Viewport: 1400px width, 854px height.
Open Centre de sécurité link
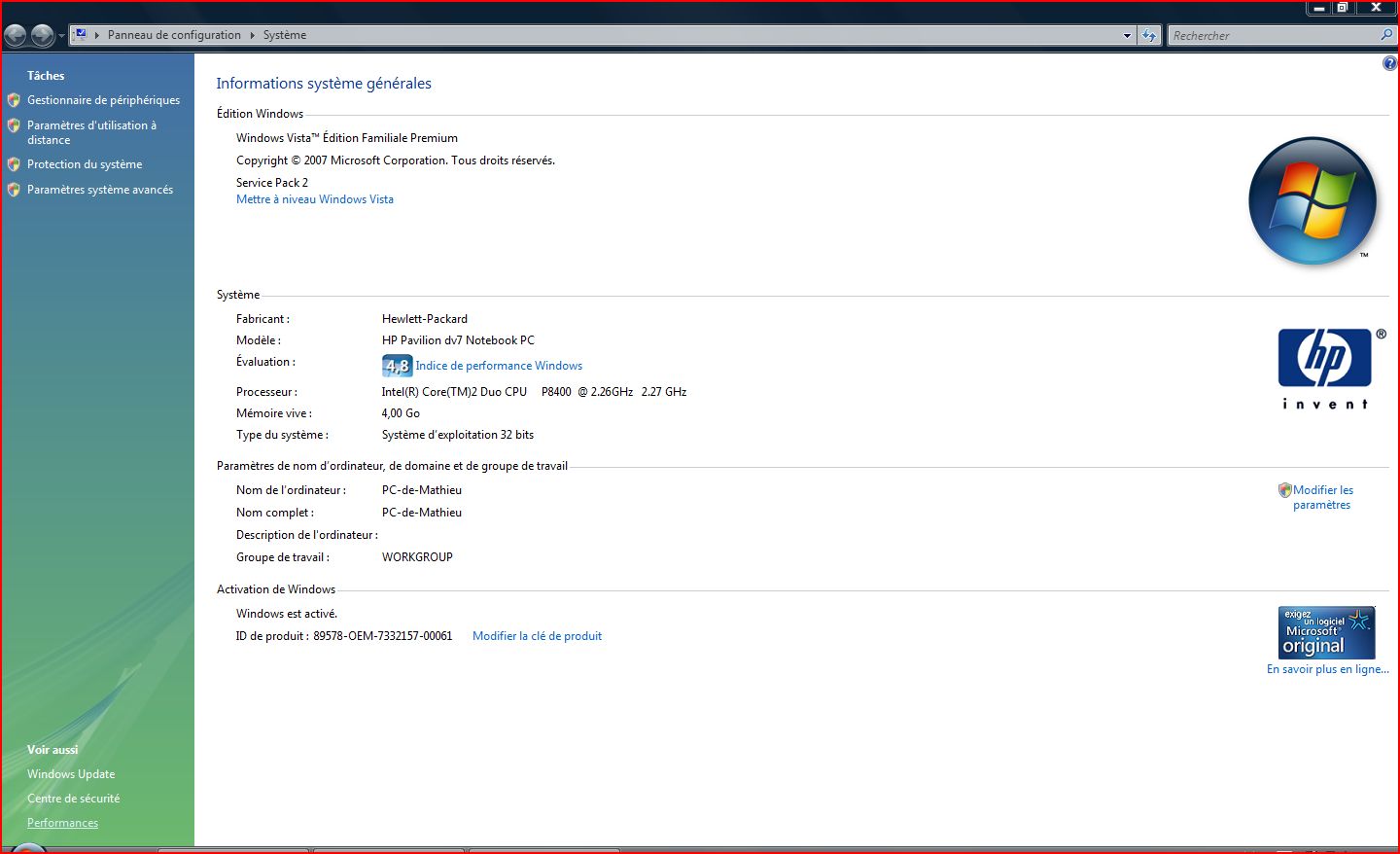click(74, 799)
